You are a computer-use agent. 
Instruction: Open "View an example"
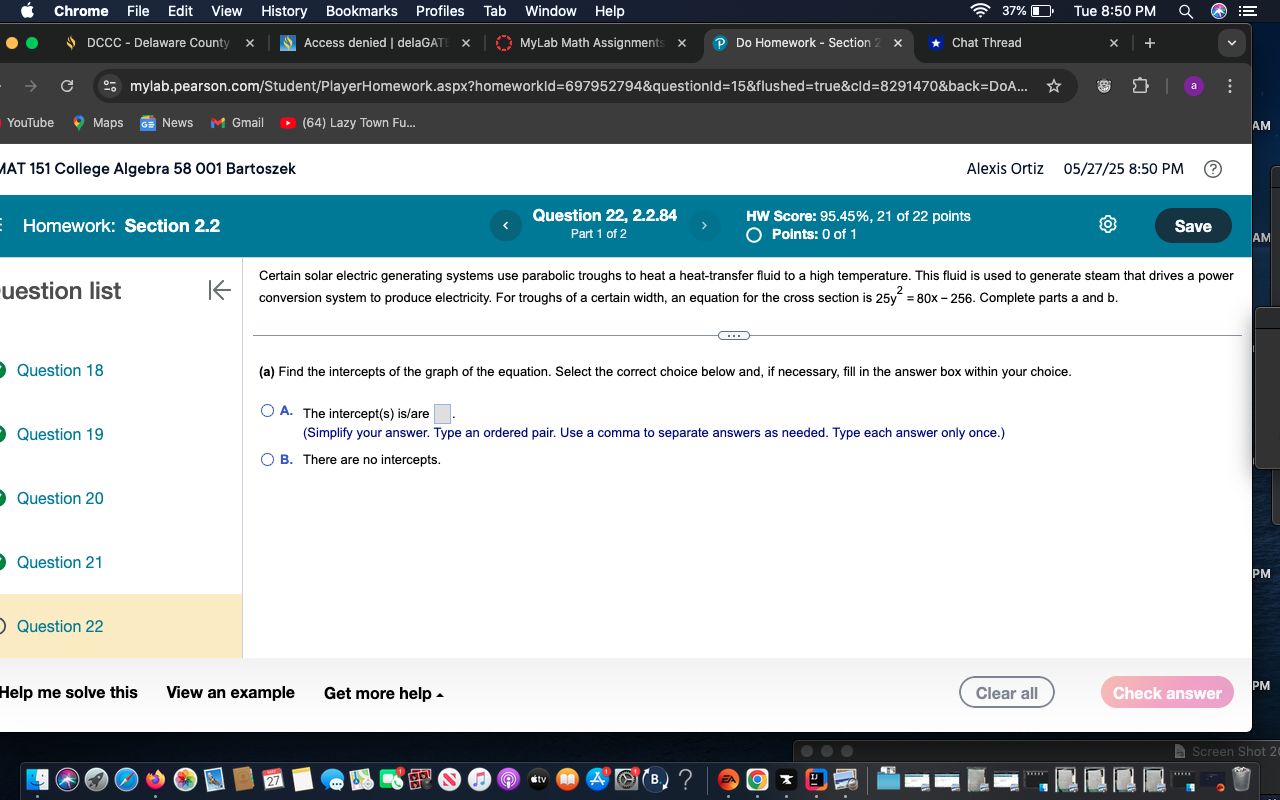pyautogui.click(x=230, y=692)
